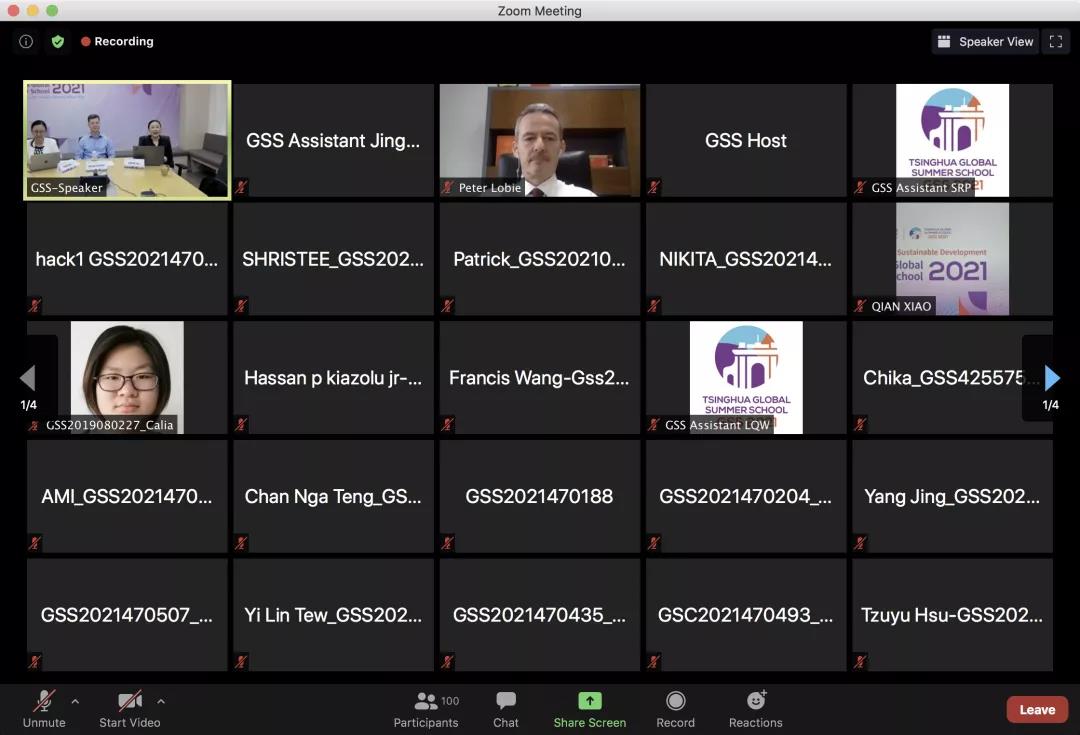The width and height of the screenshot is (1080, 735).
Task: Start recording with the Record icon
Action: (x=675, y=701)
